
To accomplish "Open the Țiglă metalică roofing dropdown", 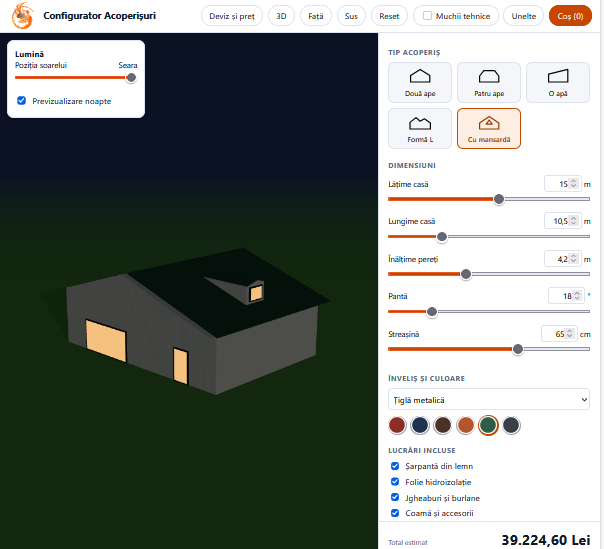I will pyautogui.click(x=489, y=400).
